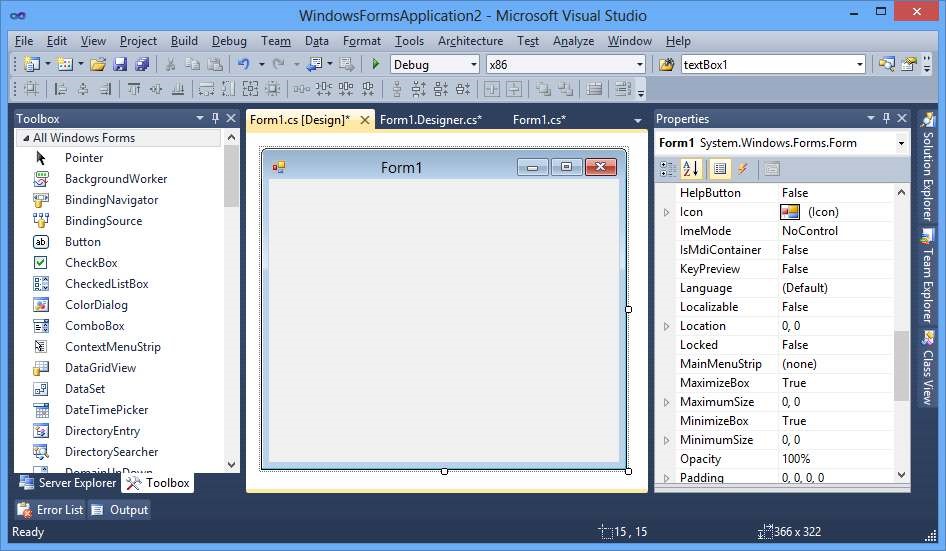Select the Button control in Toolbox
Screen dimensions: 946x551
82,242
